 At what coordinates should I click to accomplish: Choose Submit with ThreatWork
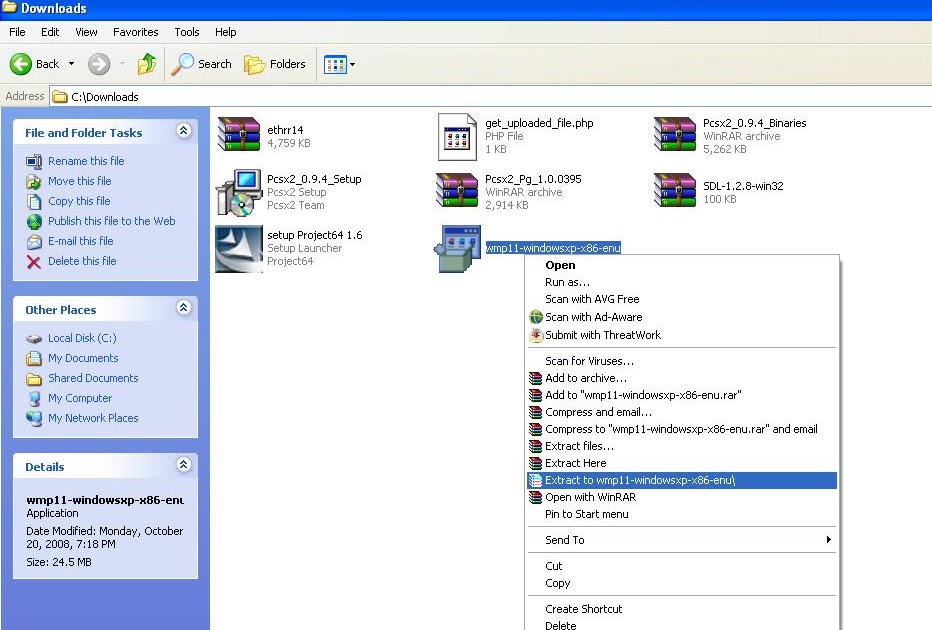(682, 335)
